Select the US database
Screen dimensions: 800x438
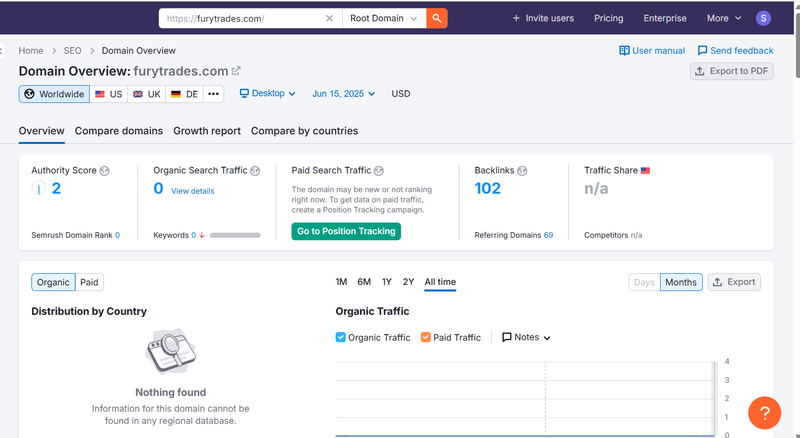(x=109, y=94)
